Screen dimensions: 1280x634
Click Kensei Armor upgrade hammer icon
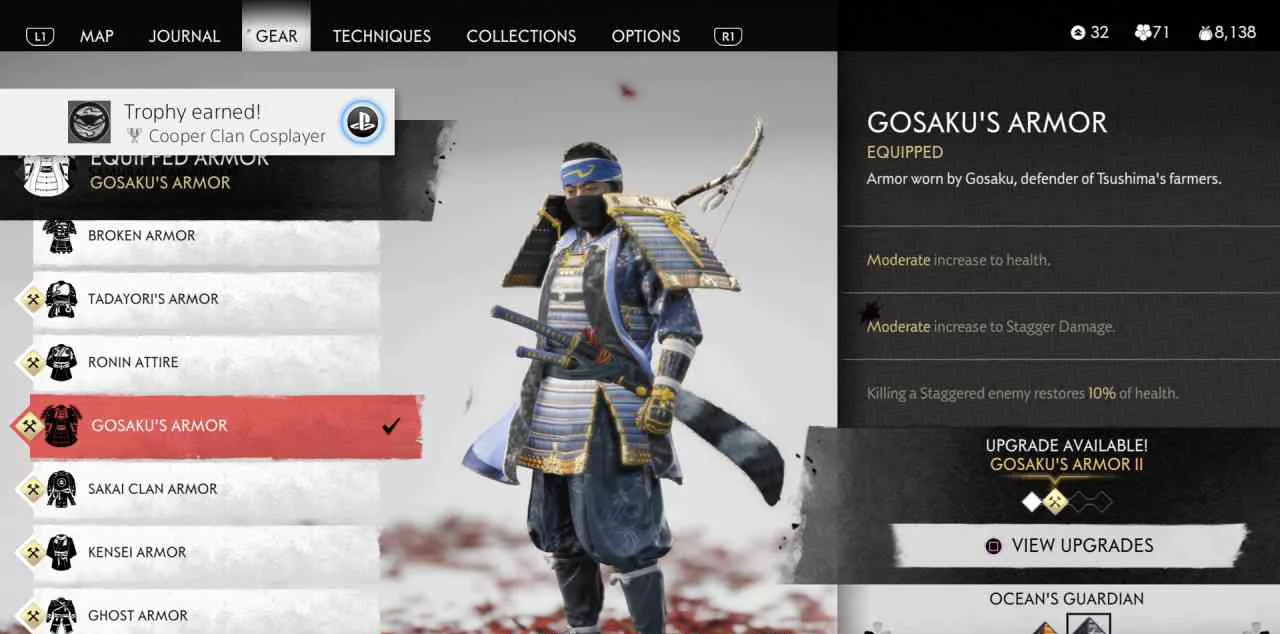pyautogui.click(x=33, y=552)
